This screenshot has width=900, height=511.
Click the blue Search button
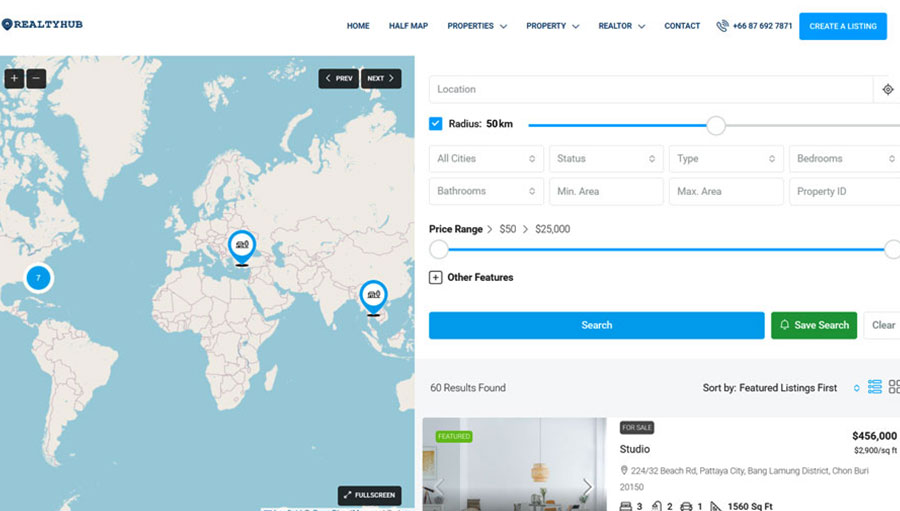coord(596,325)
